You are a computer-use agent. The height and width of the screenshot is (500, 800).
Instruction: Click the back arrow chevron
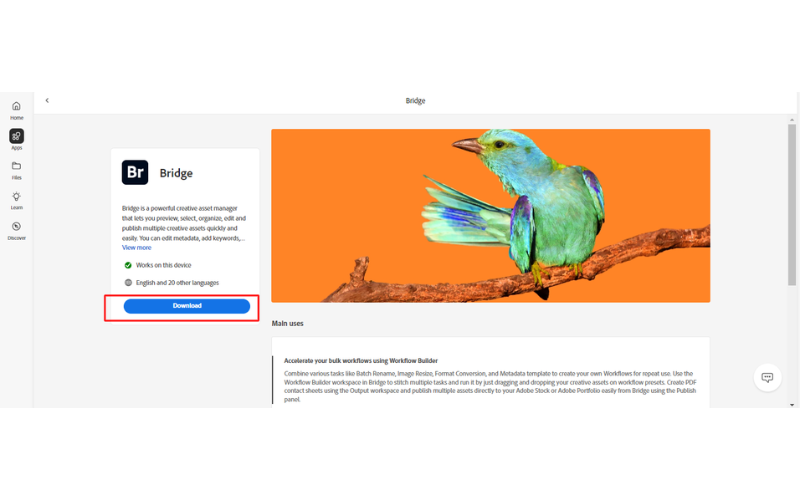coord(47,101)
